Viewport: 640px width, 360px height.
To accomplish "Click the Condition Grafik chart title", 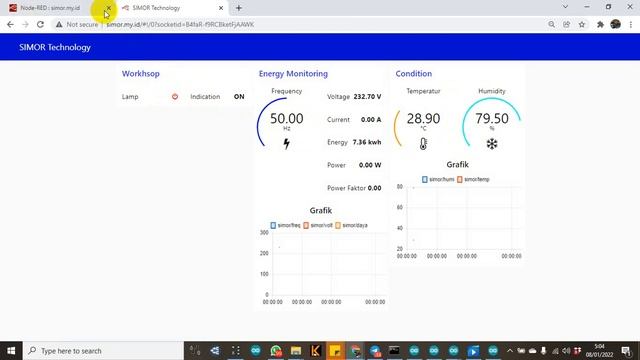I will tap(457, 164).
